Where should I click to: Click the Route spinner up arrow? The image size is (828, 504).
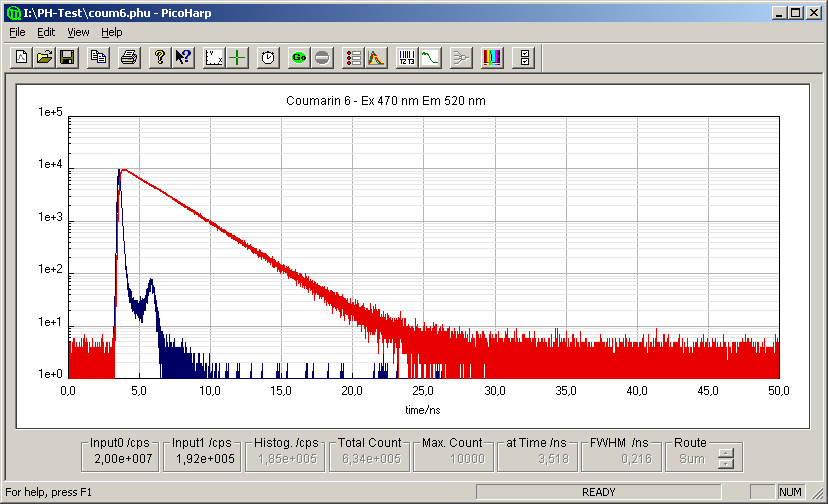click(x=727, y=454)
